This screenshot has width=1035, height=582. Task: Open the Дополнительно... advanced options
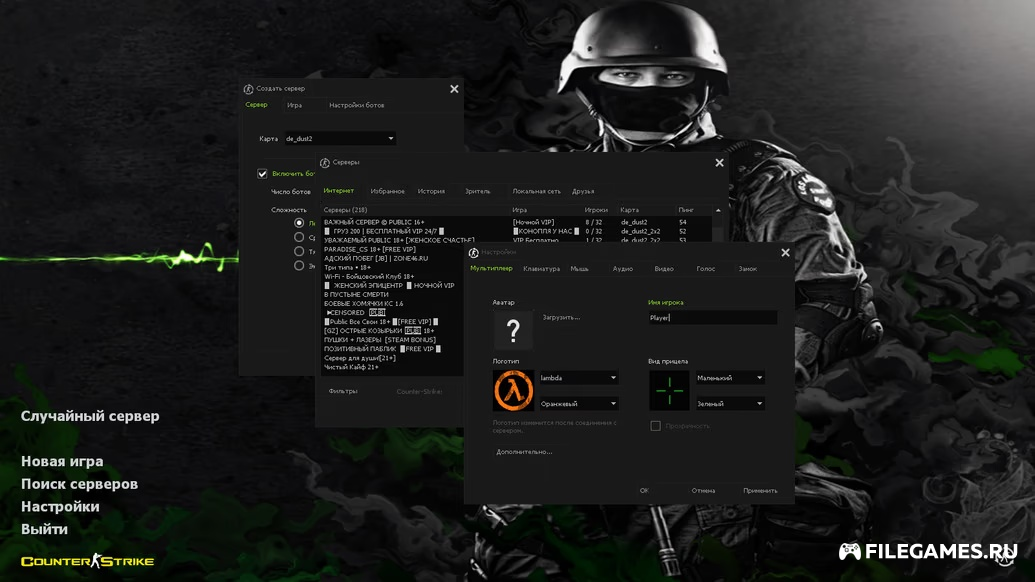(x=524, y=452)
